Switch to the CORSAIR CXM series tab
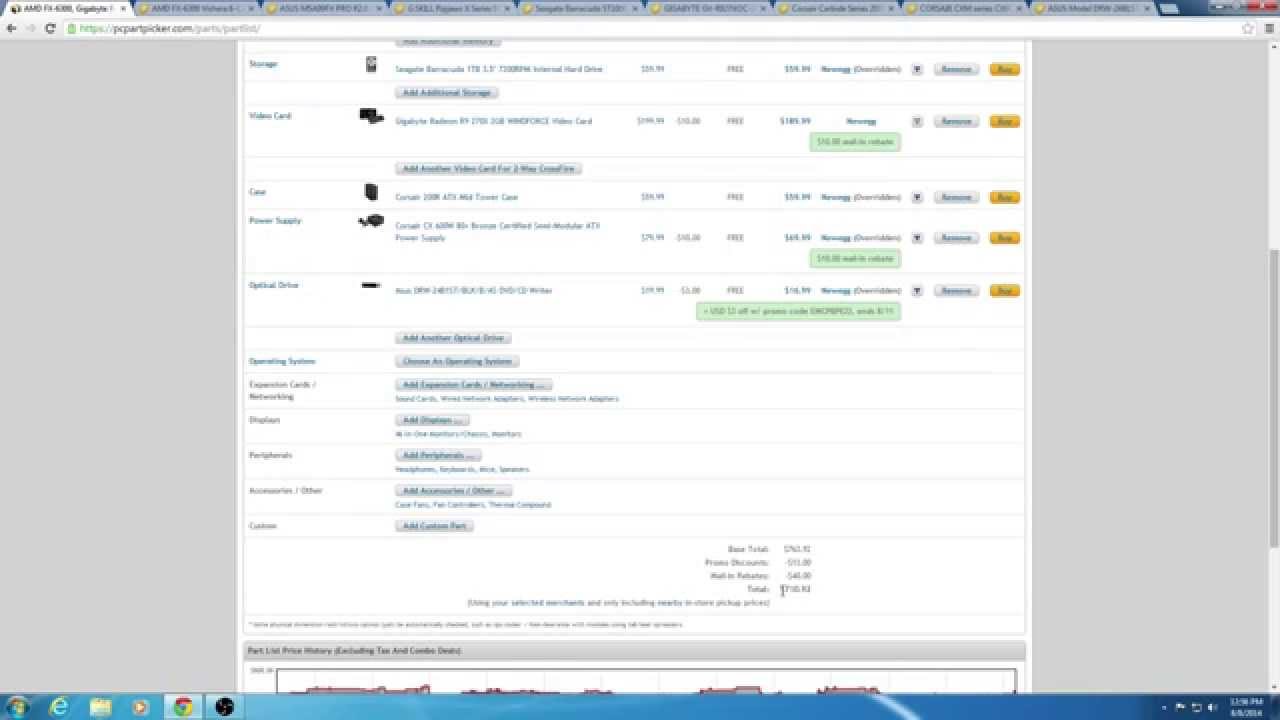1280x720 pixels. (x=963, y=8)
